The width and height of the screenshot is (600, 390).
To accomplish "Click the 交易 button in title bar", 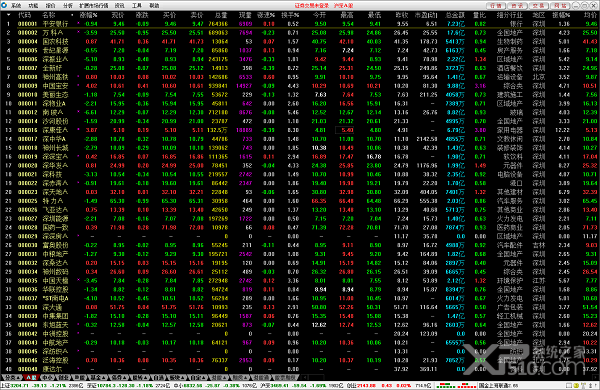I will coord(538,5).
